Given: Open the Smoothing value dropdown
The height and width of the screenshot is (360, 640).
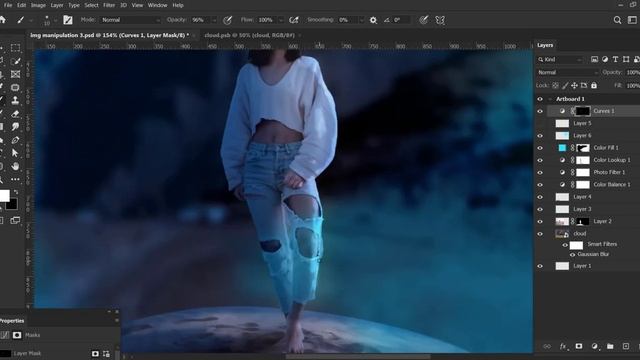Looking at the screenshot, I should pos(361,20).
